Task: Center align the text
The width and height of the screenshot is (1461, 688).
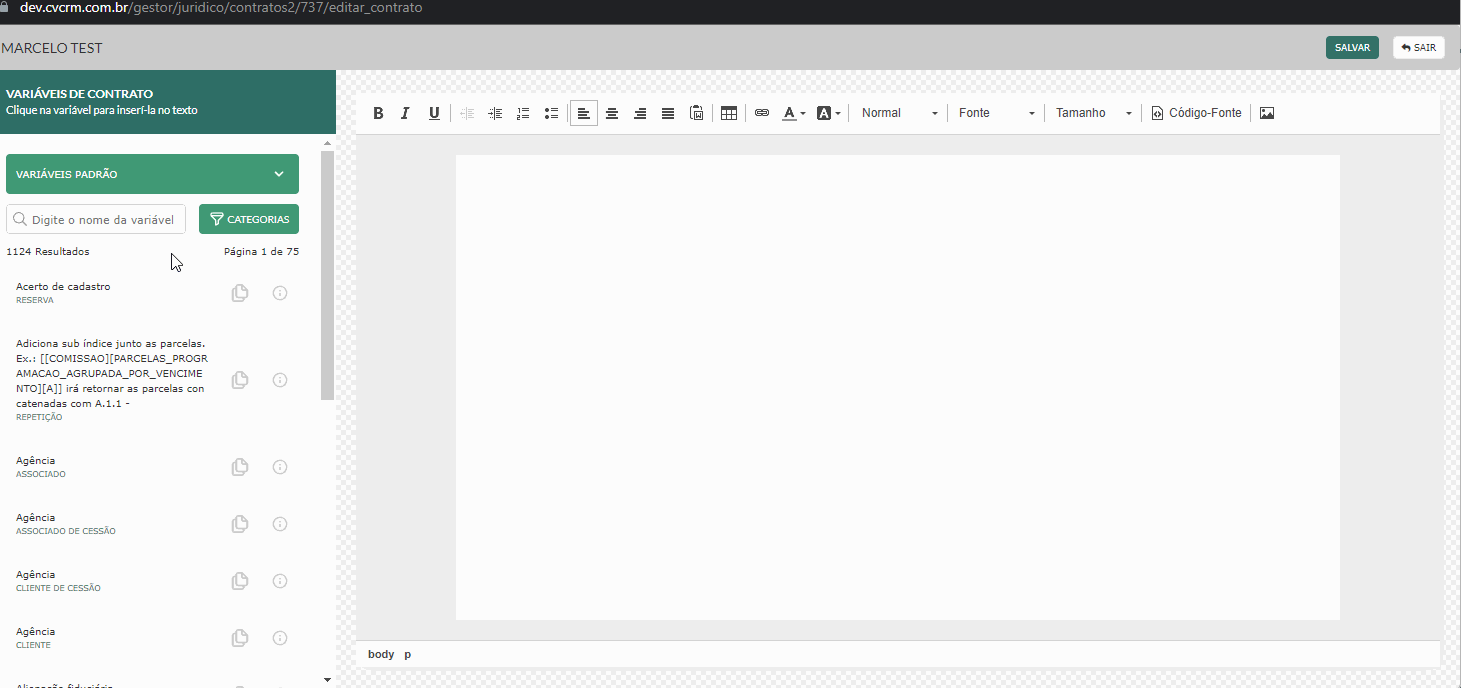Action: (612, 113)
